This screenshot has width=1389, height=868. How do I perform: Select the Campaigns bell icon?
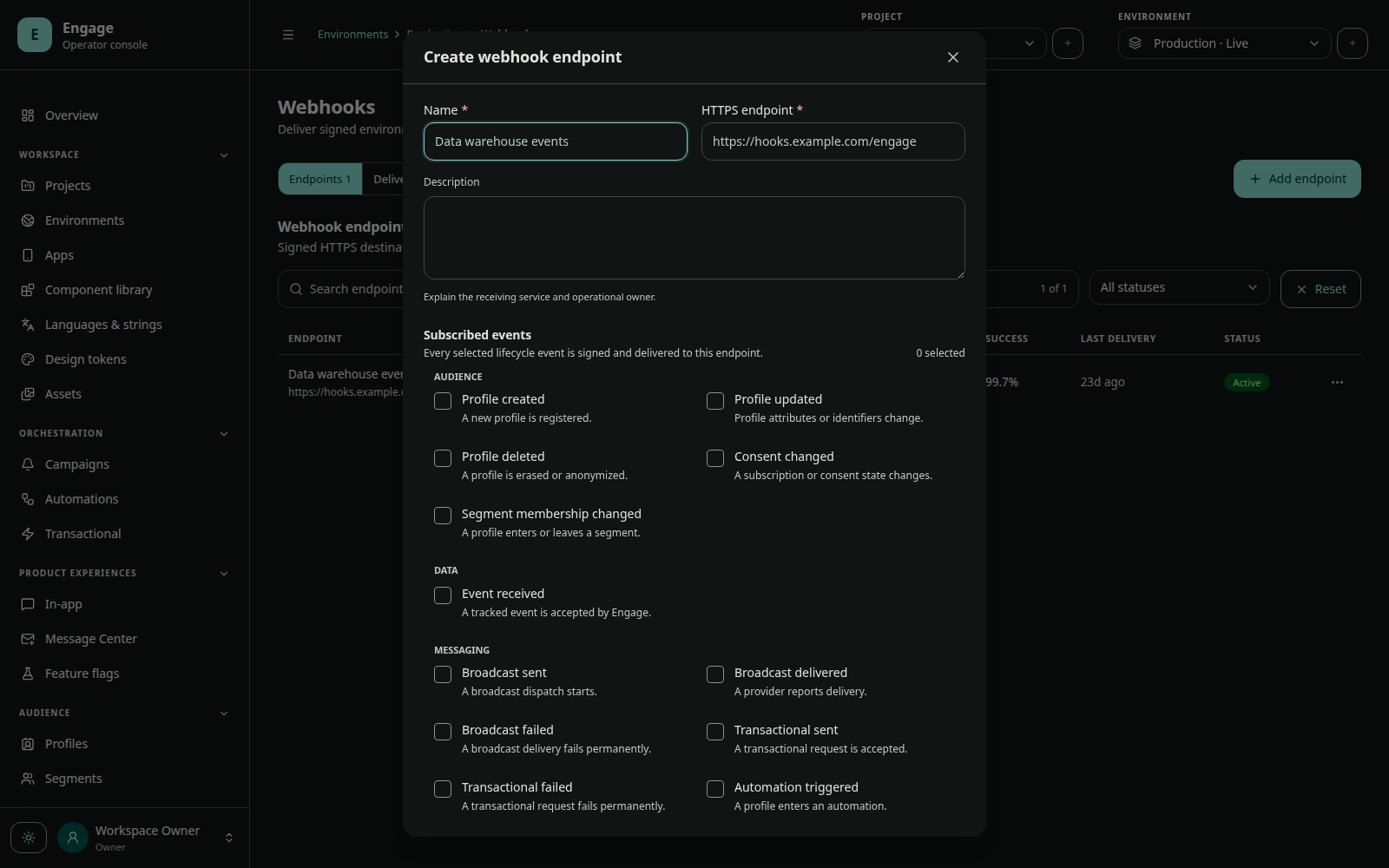[x=28, y=464]
